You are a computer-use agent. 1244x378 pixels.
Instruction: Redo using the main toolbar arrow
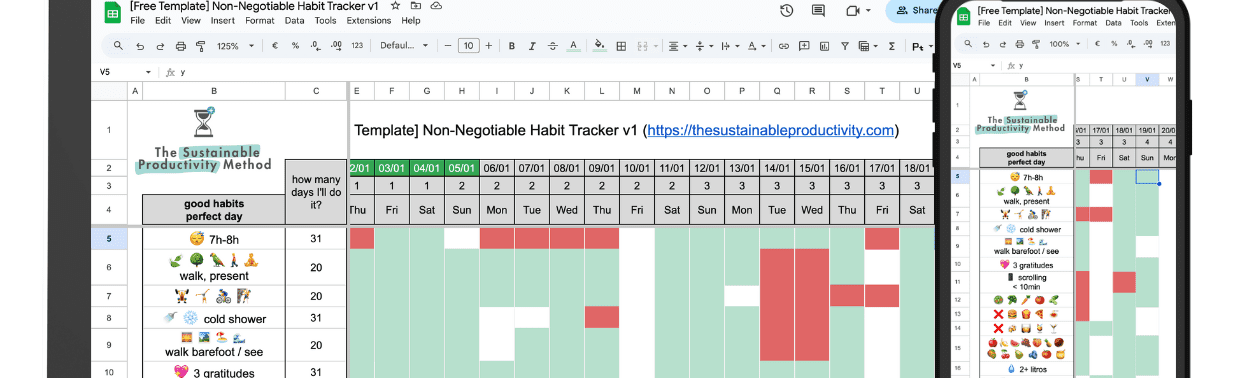coord(160,46)
